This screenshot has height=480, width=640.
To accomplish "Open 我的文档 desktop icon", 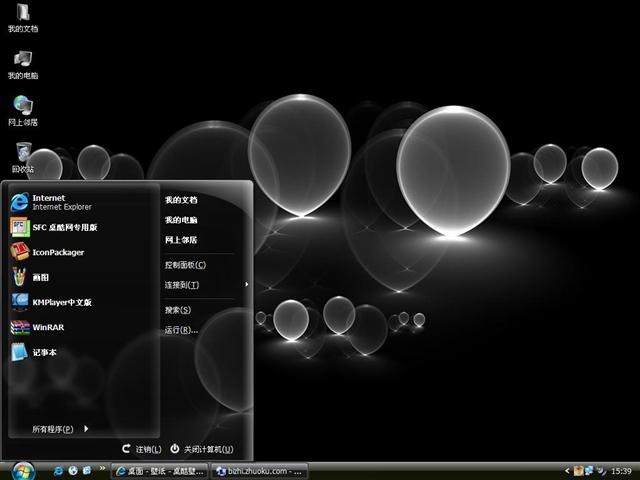I will coord(22,16).
